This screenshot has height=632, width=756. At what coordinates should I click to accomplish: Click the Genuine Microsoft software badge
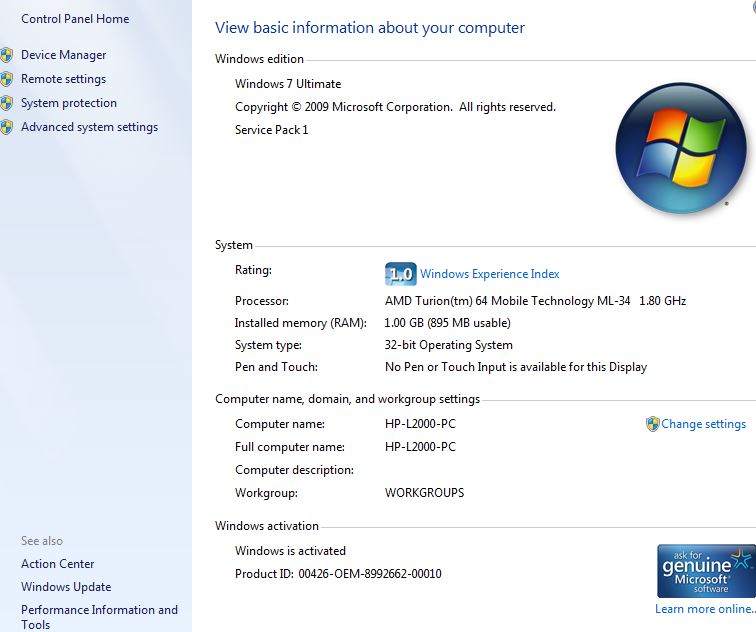(x=705, y=571)
